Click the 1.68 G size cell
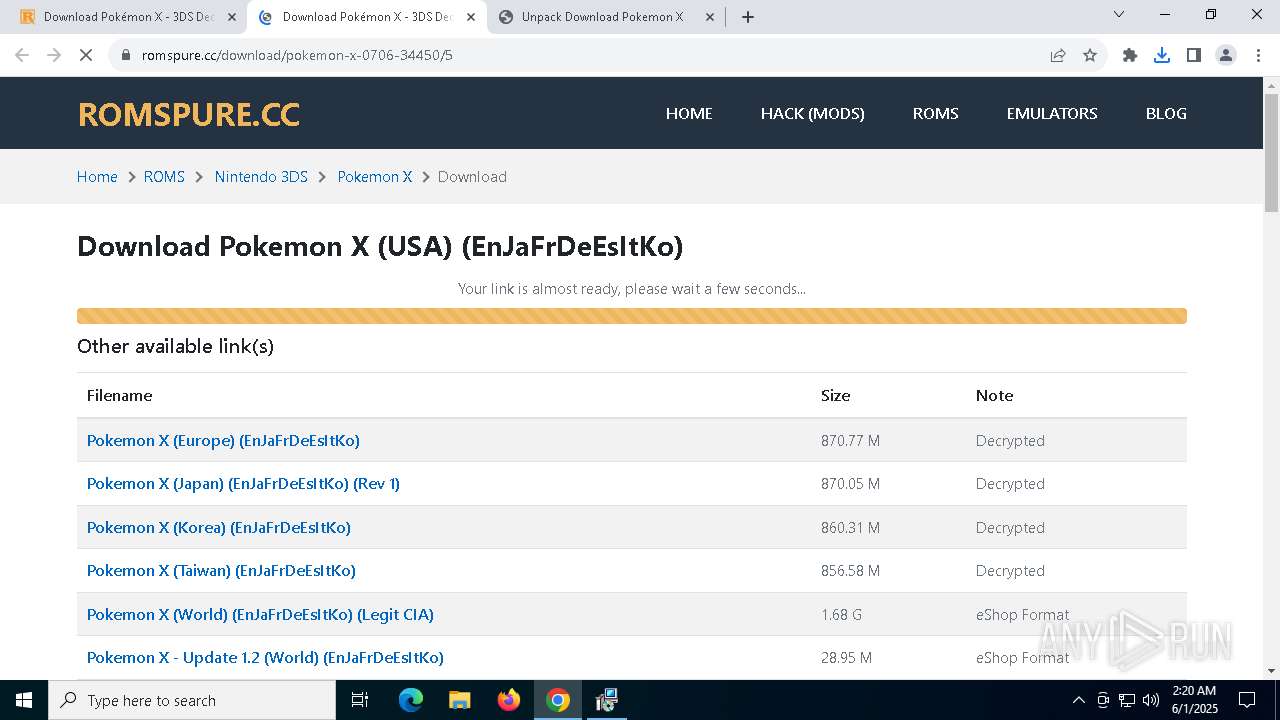Viewport: 1280px width, 720px height. coord(841,615)
